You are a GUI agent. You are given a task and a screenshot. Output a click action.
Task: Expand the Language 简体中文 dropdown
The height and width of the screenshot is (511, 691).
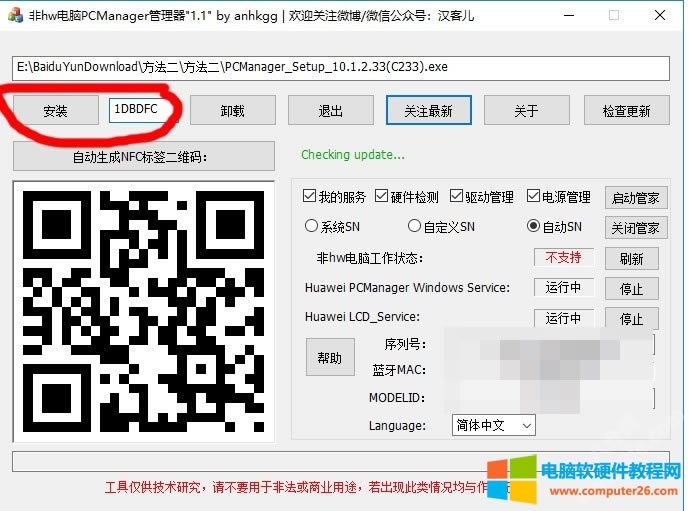click(494, 425)
